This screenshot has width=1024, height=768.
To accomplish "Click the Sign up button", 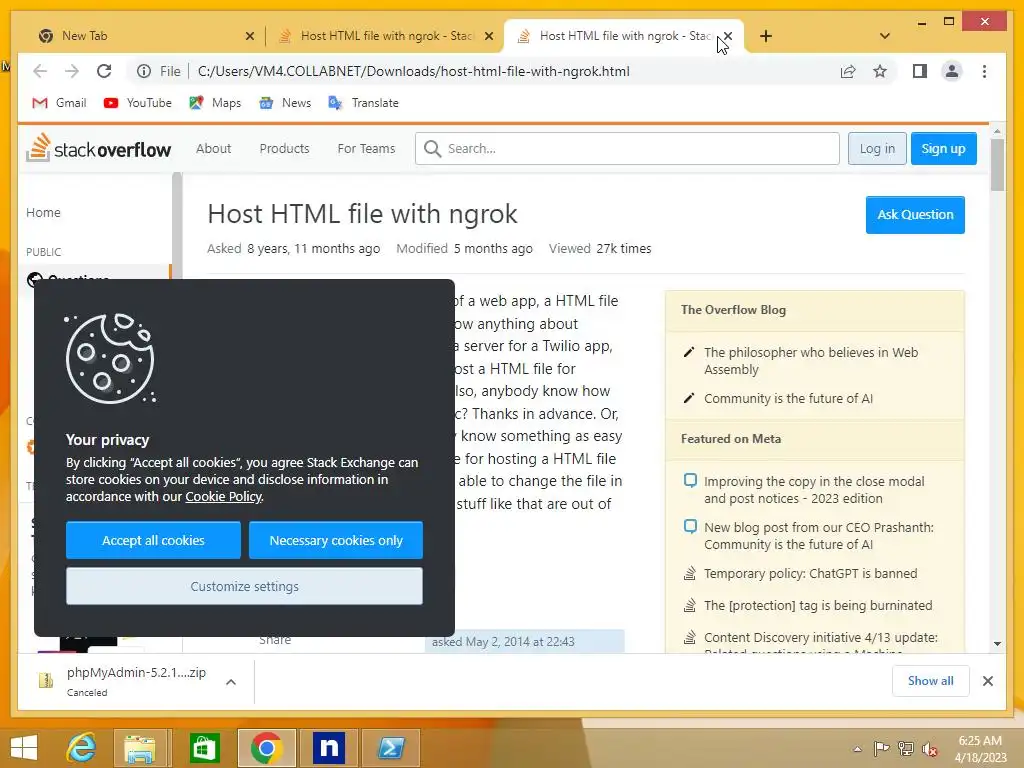I will pos(943,149).
